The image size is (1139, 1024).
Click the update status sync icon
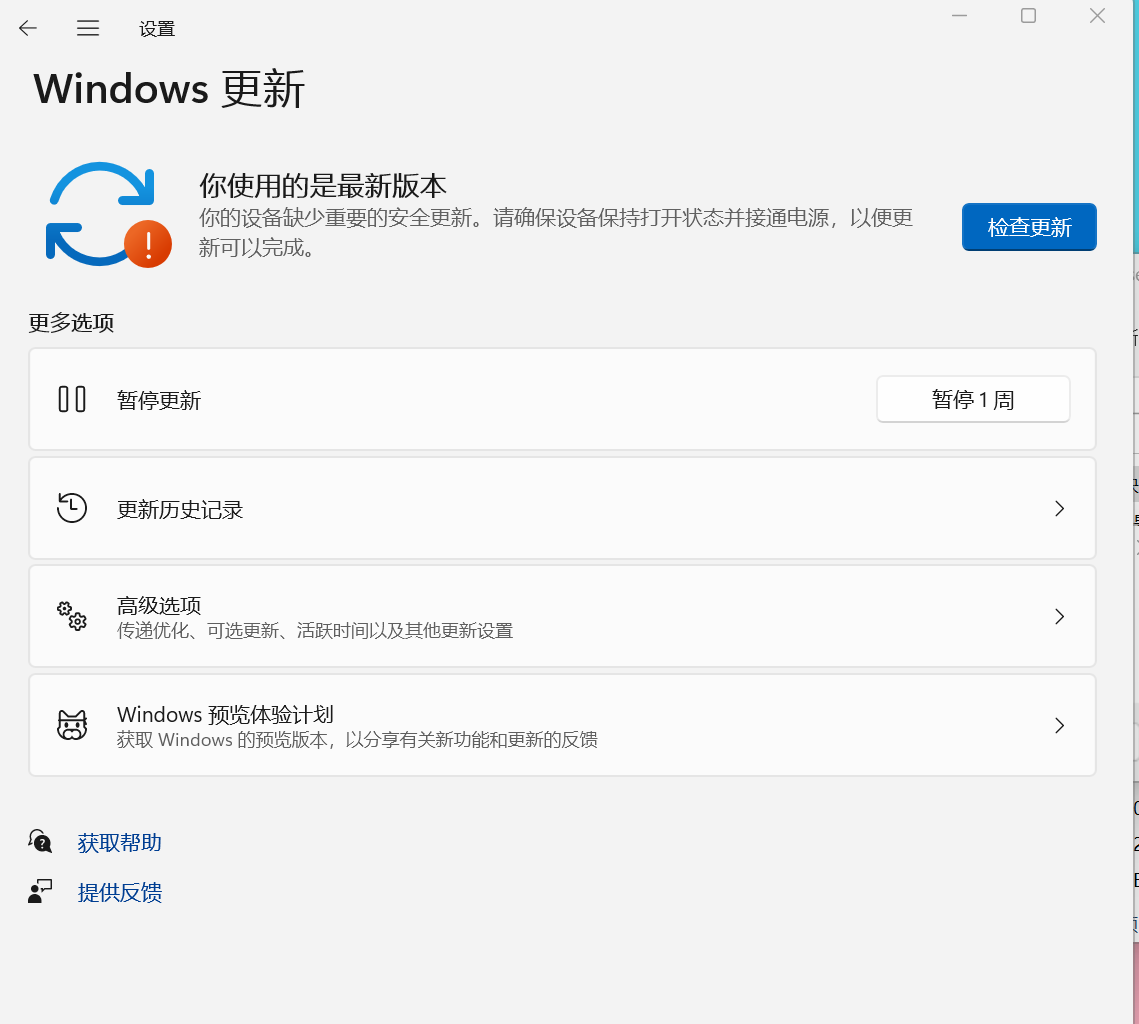point(108,214)
